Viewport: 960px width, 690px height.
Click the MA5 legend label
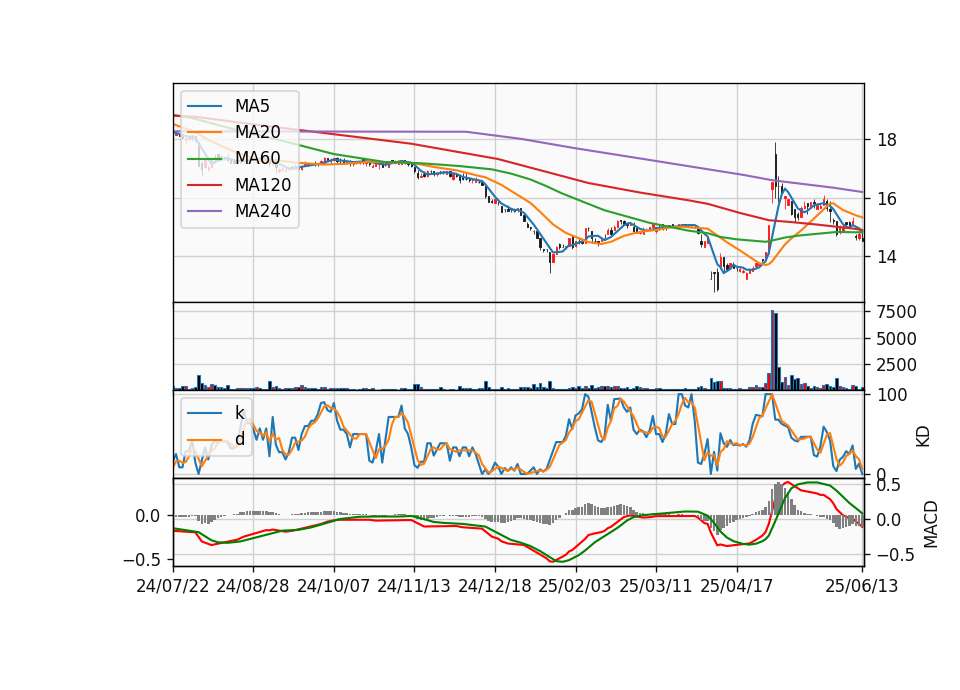click(252, 106)
